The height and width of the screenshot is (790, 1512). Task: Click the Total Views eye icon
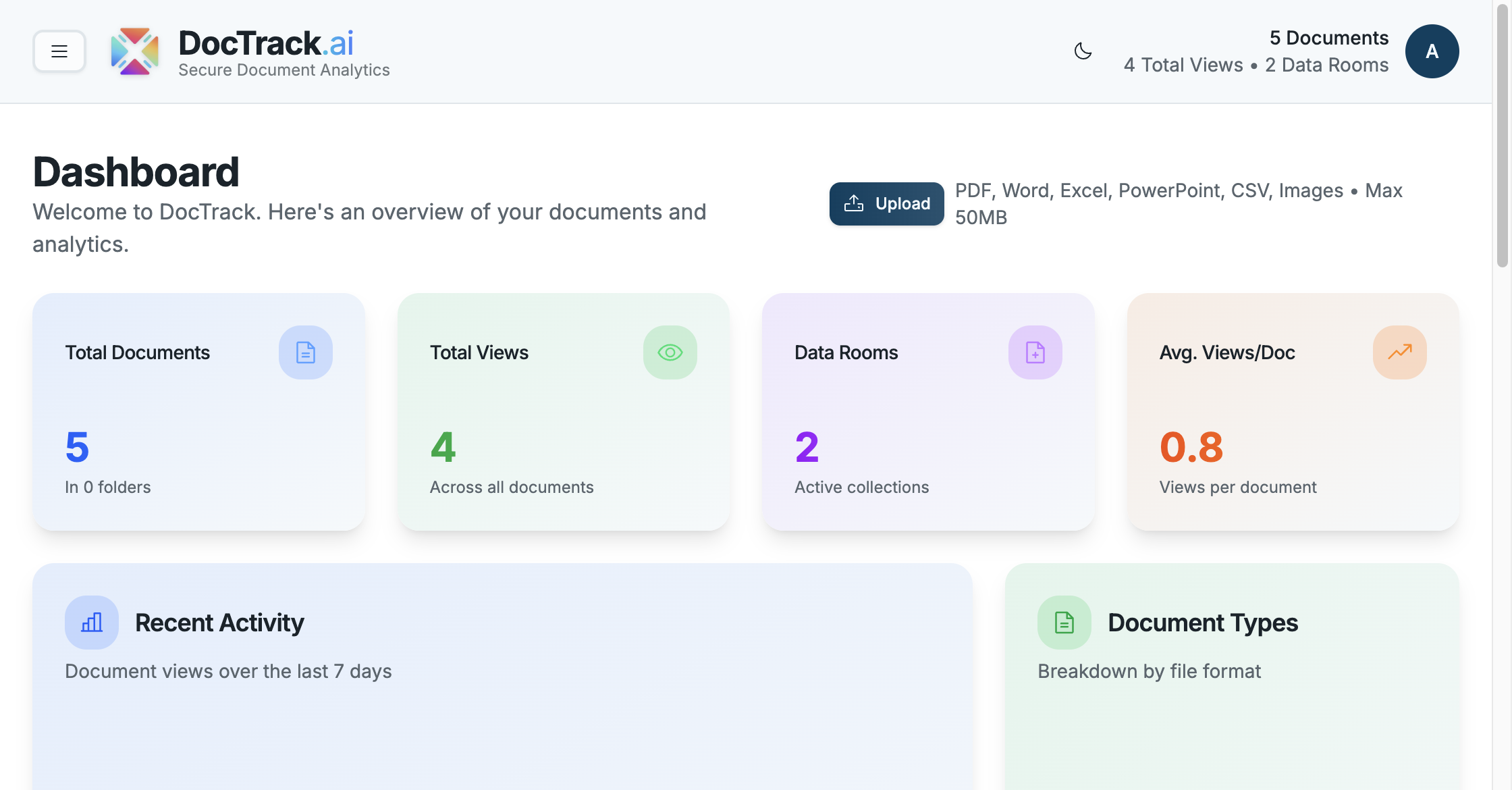click(x=670, y=352)
